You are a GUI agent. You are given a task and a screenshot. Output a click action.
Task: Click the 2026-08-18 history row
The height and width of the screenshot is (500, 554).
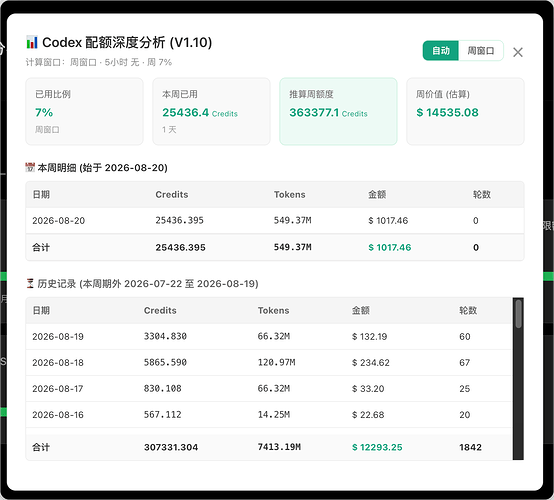[x=269, y=363]
